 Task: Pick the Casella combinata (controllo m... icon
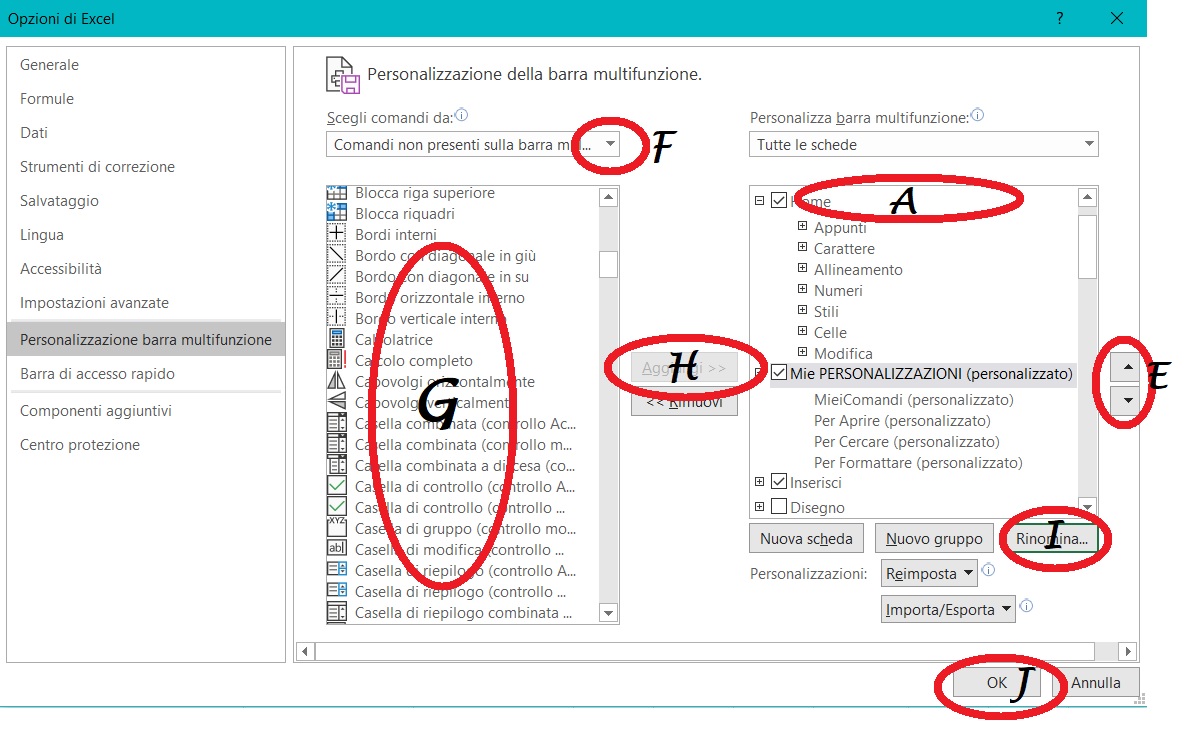(x=336, y=444)
